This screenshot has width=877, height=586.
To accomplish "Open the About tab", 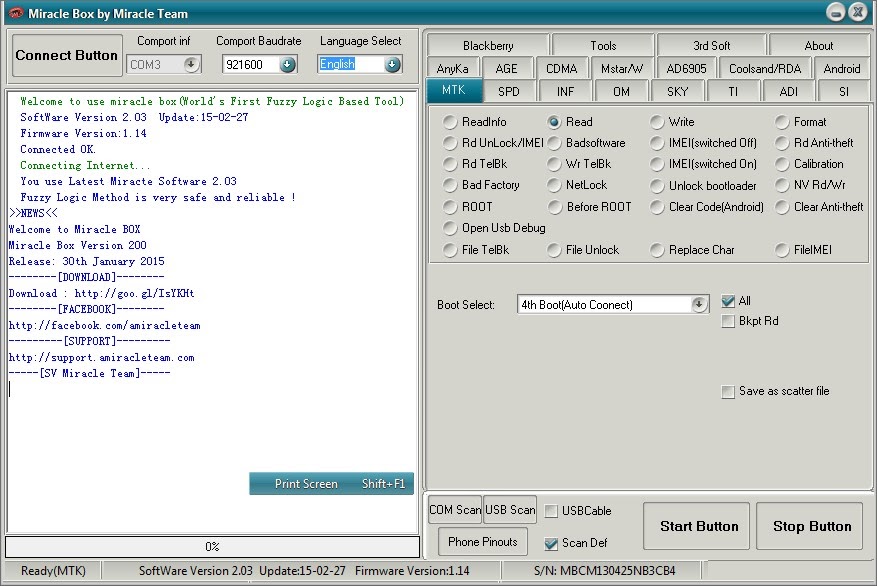I will pyautogui.click(x=819, y=45).
